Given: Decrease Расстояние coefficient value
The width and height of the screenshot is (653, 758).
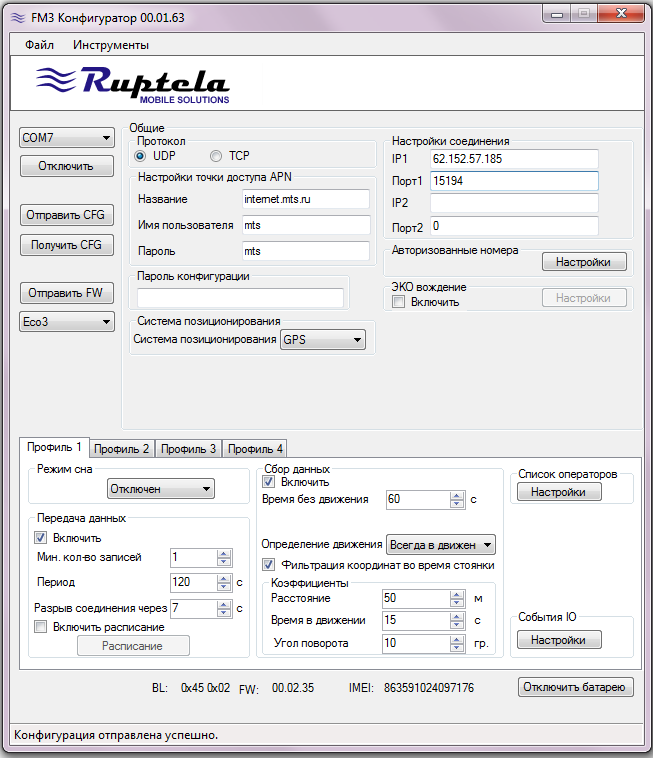Looking at the screenshot, I should tap(457, 603).
